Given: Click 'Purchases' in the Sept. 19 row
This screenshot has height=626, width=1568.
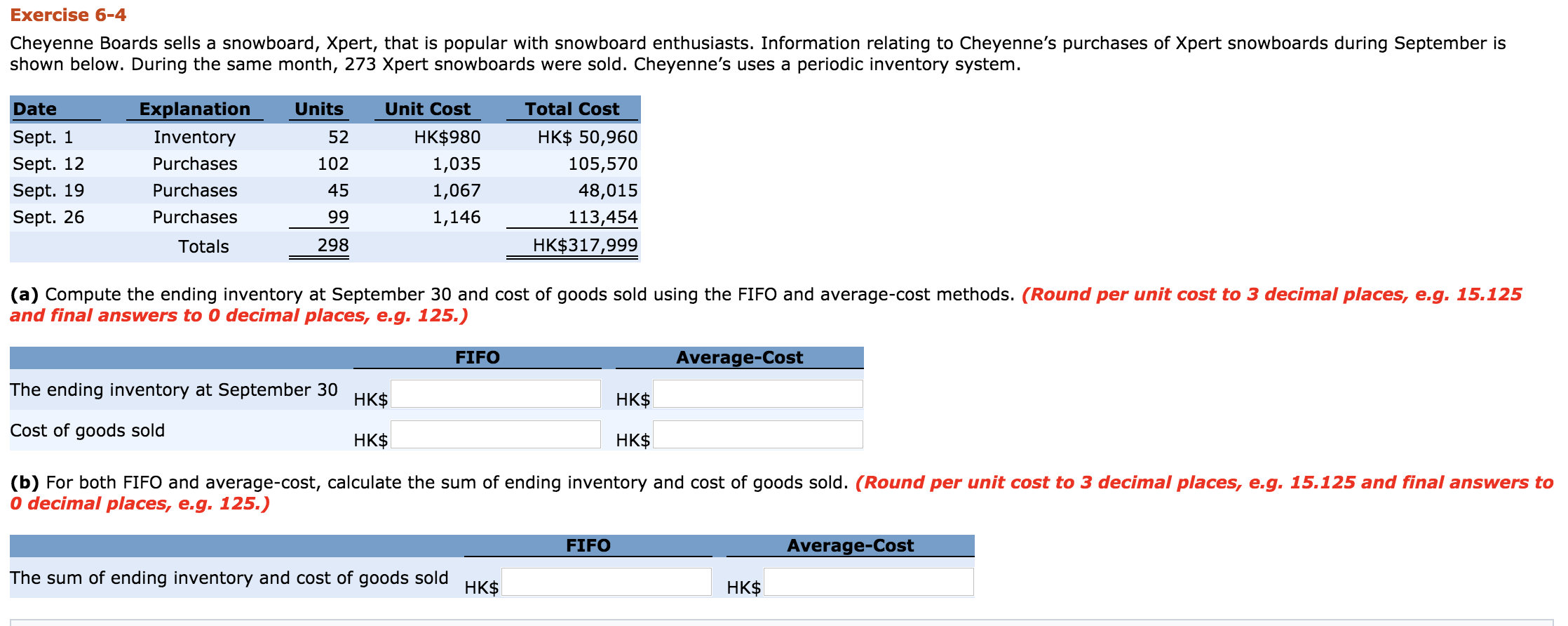Looking at the screenshot, I should (x=195, y=190).
